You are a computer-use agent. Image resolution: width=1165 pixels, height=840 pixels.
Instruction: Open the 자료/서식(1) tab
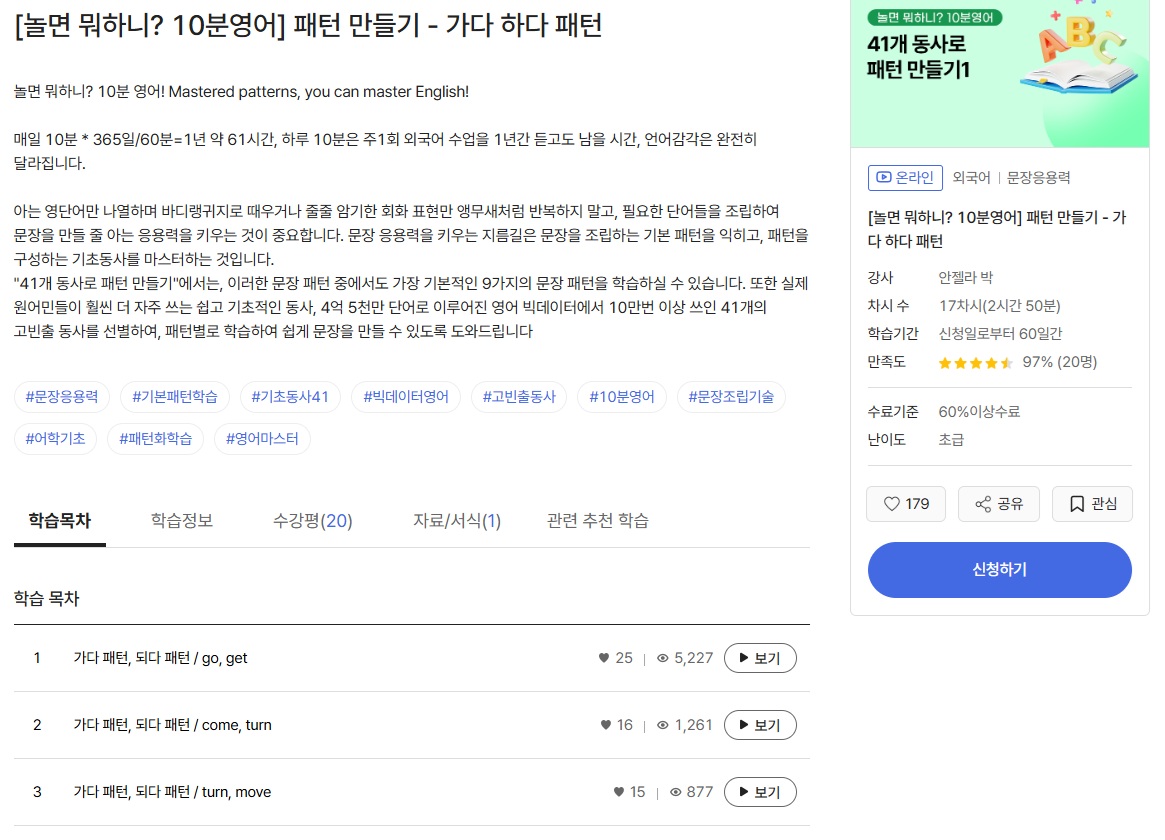pyautogui.click(x=457, y=520)
